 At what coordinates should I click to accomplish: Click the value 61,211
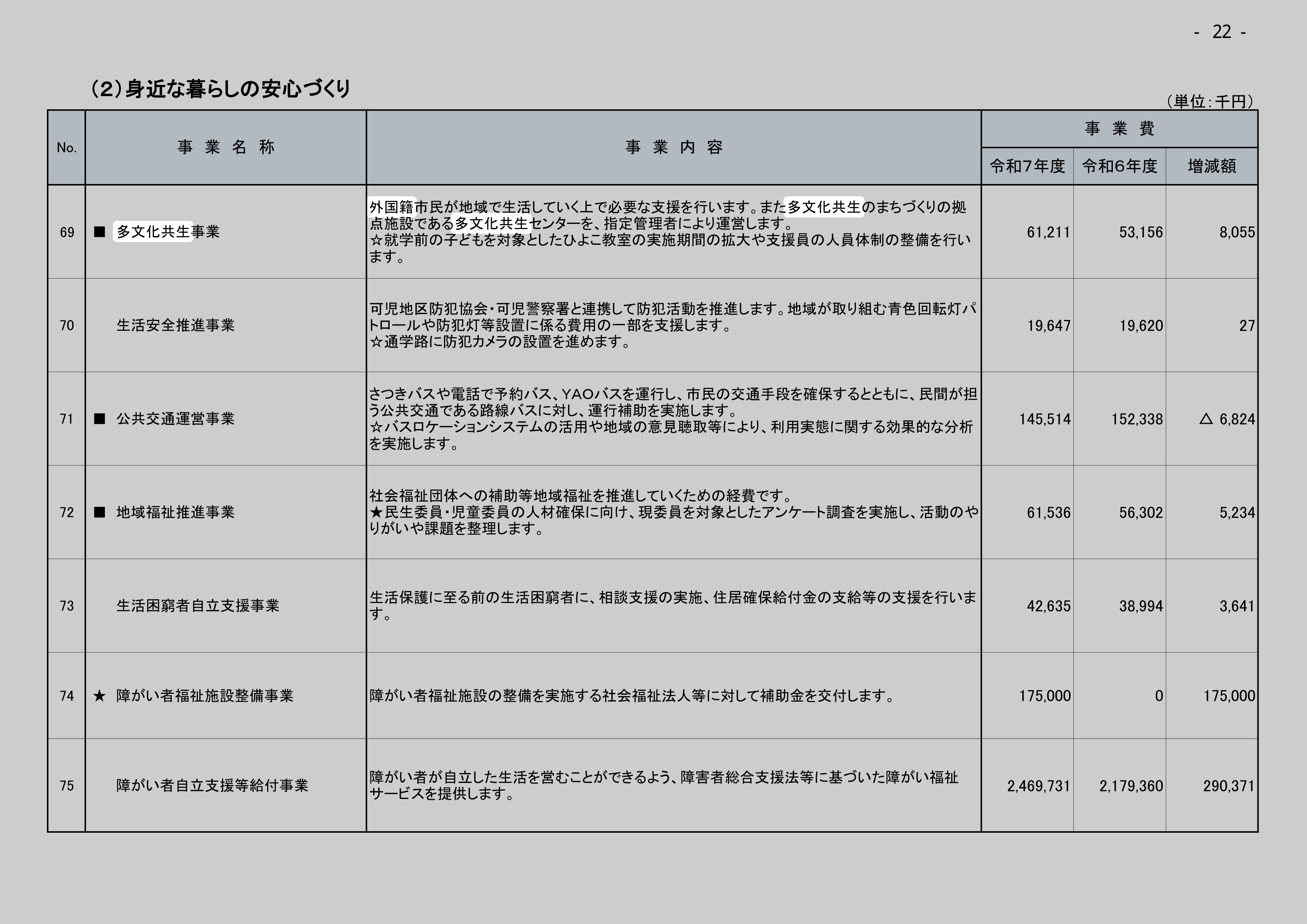(1048, 232)
